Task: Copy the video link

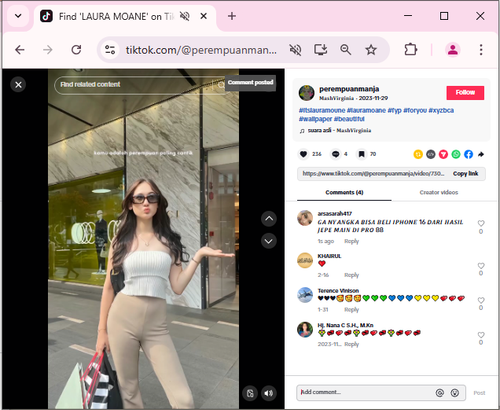Action: (465, 174)
